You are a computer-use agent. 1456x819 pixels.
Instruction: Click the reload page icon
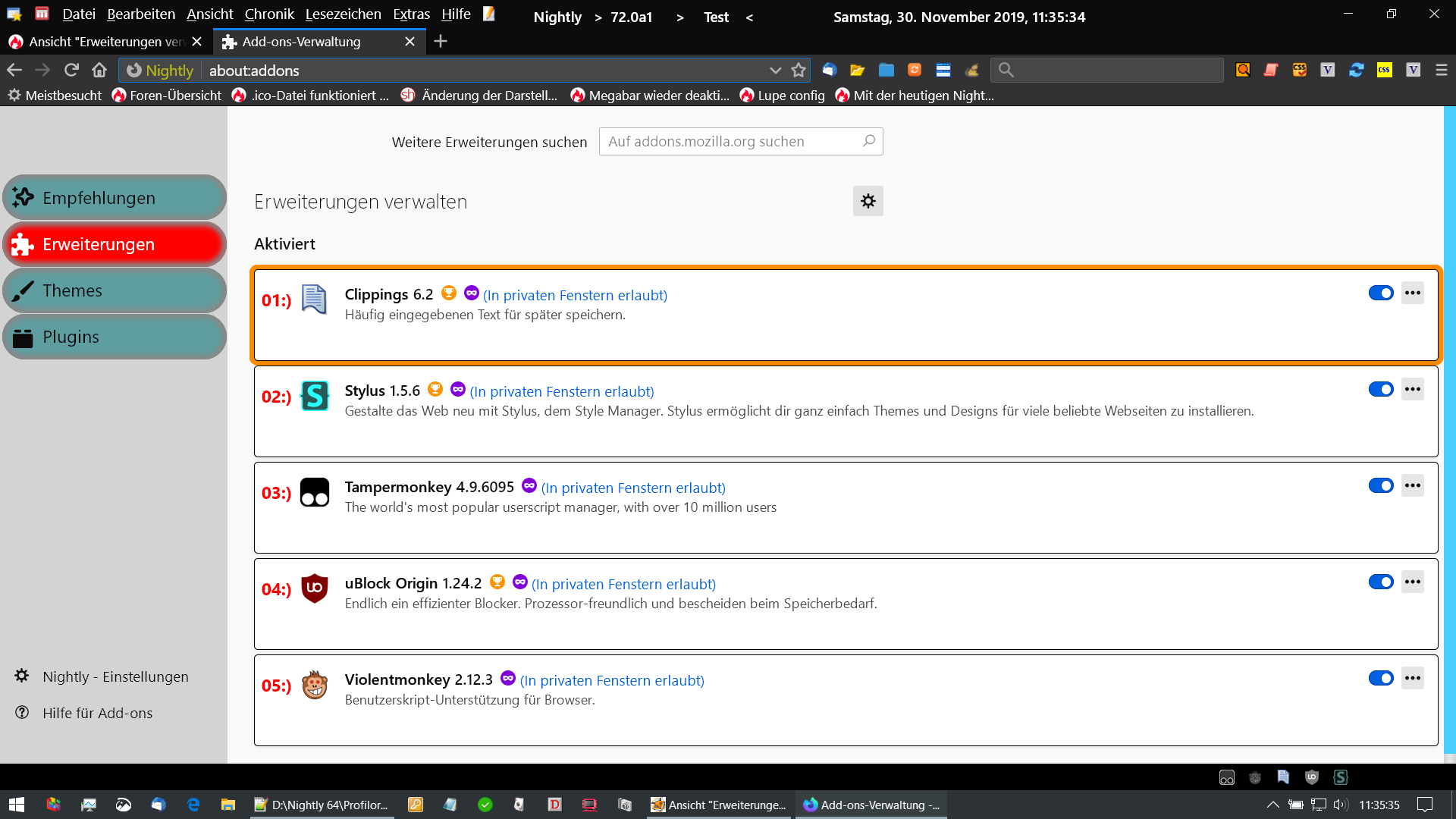[71, 70]
